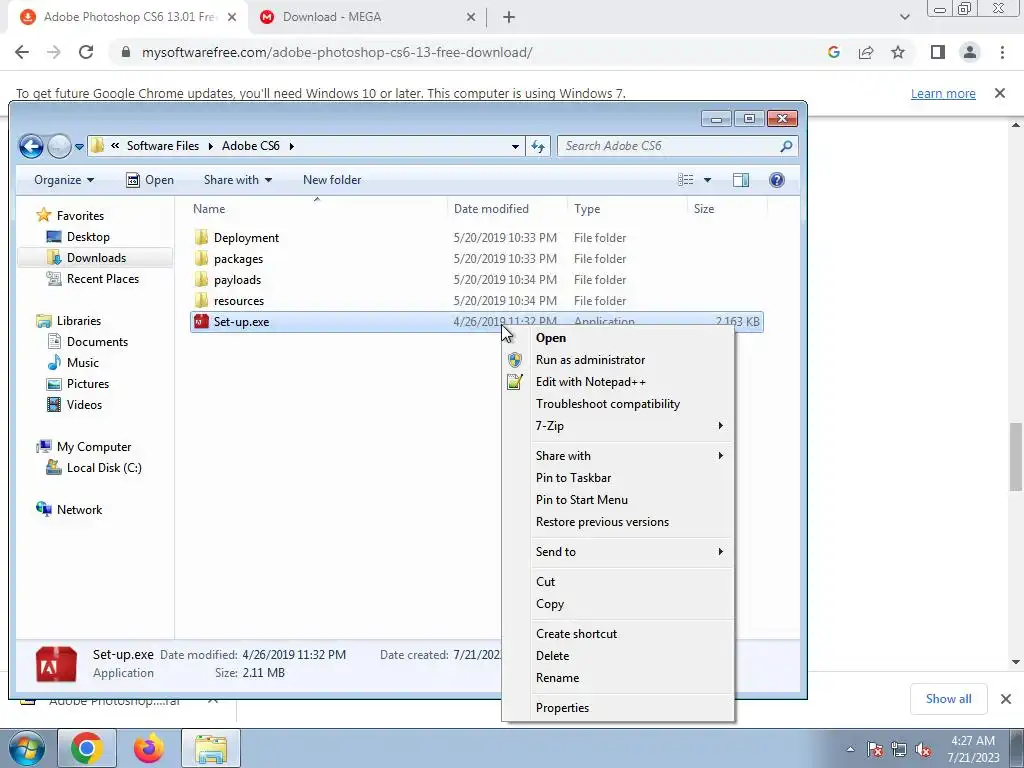1024x768 pixels.
Task: Click the share icon in Chrome address bar
Action: click(866, 52)
